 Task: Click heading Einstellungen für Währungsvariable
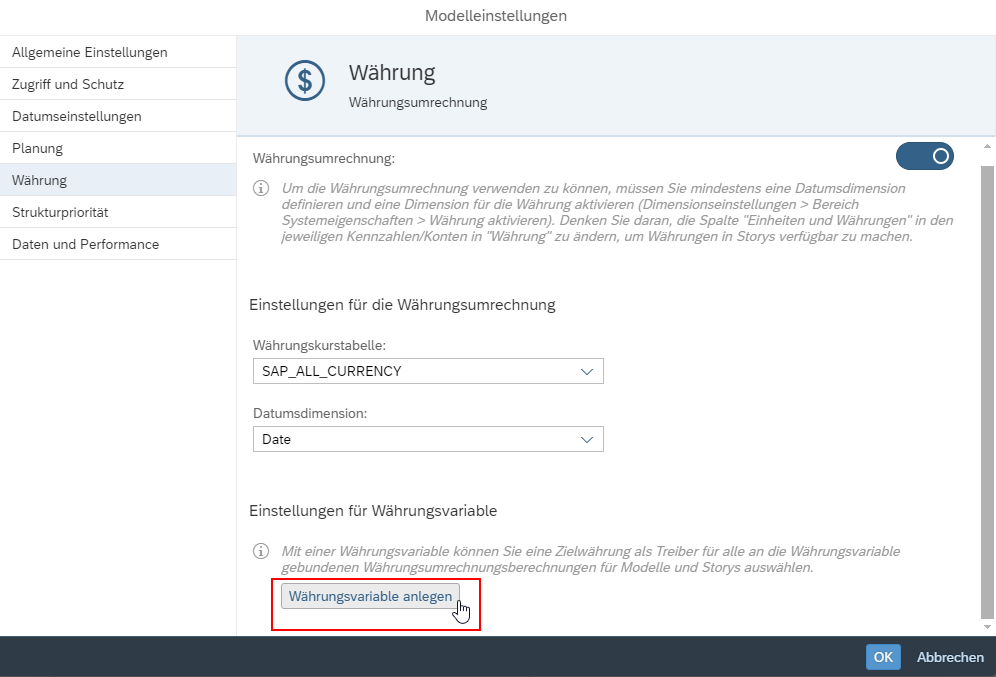(373, 511)
